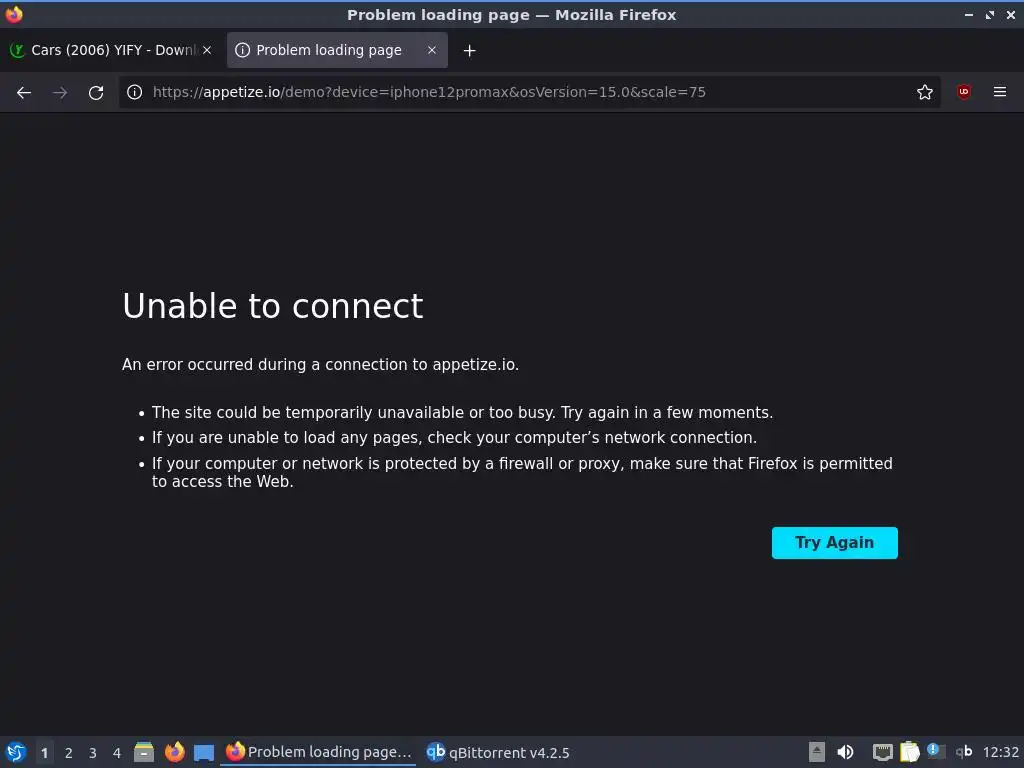The width and height of the screenshot is (1024, 768).
Task: Click the Try Again button
Action: pyautogui.click(x=835, y=543)
